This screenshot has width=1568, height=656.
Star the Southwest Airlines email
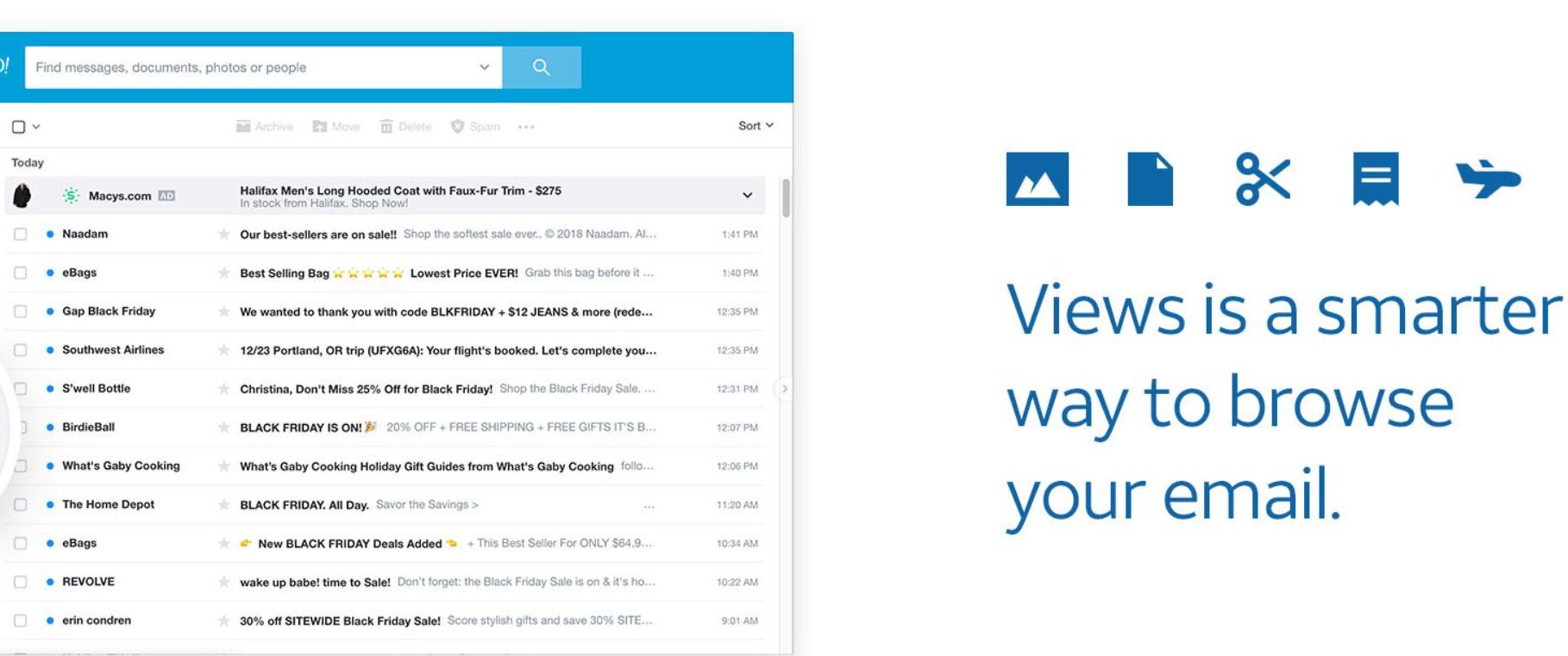223,350
